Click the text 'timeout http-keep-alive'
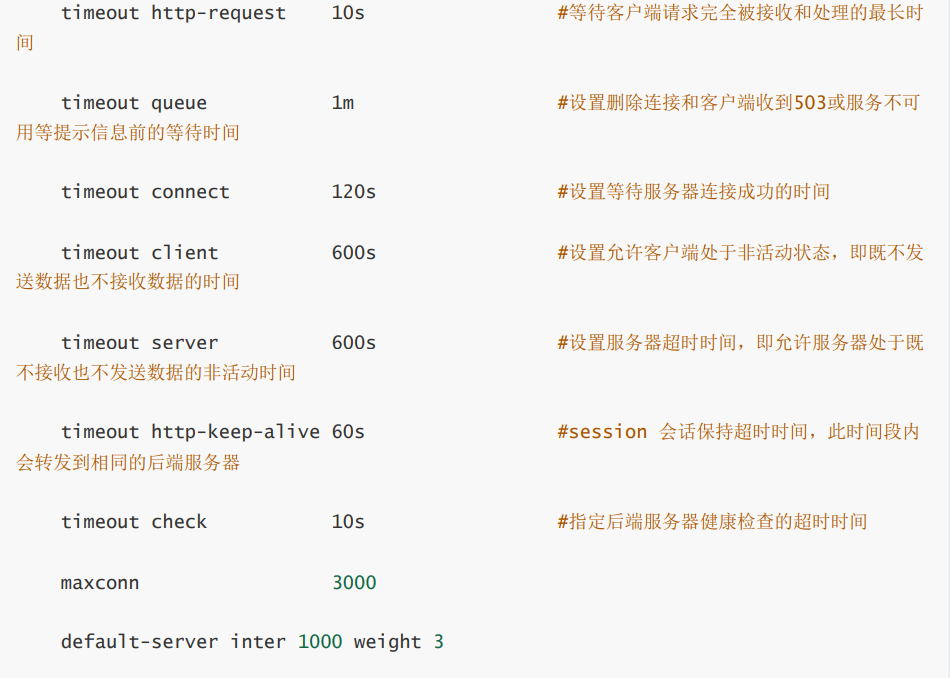The width and height of the screenshot is (950, 678). 190,432
